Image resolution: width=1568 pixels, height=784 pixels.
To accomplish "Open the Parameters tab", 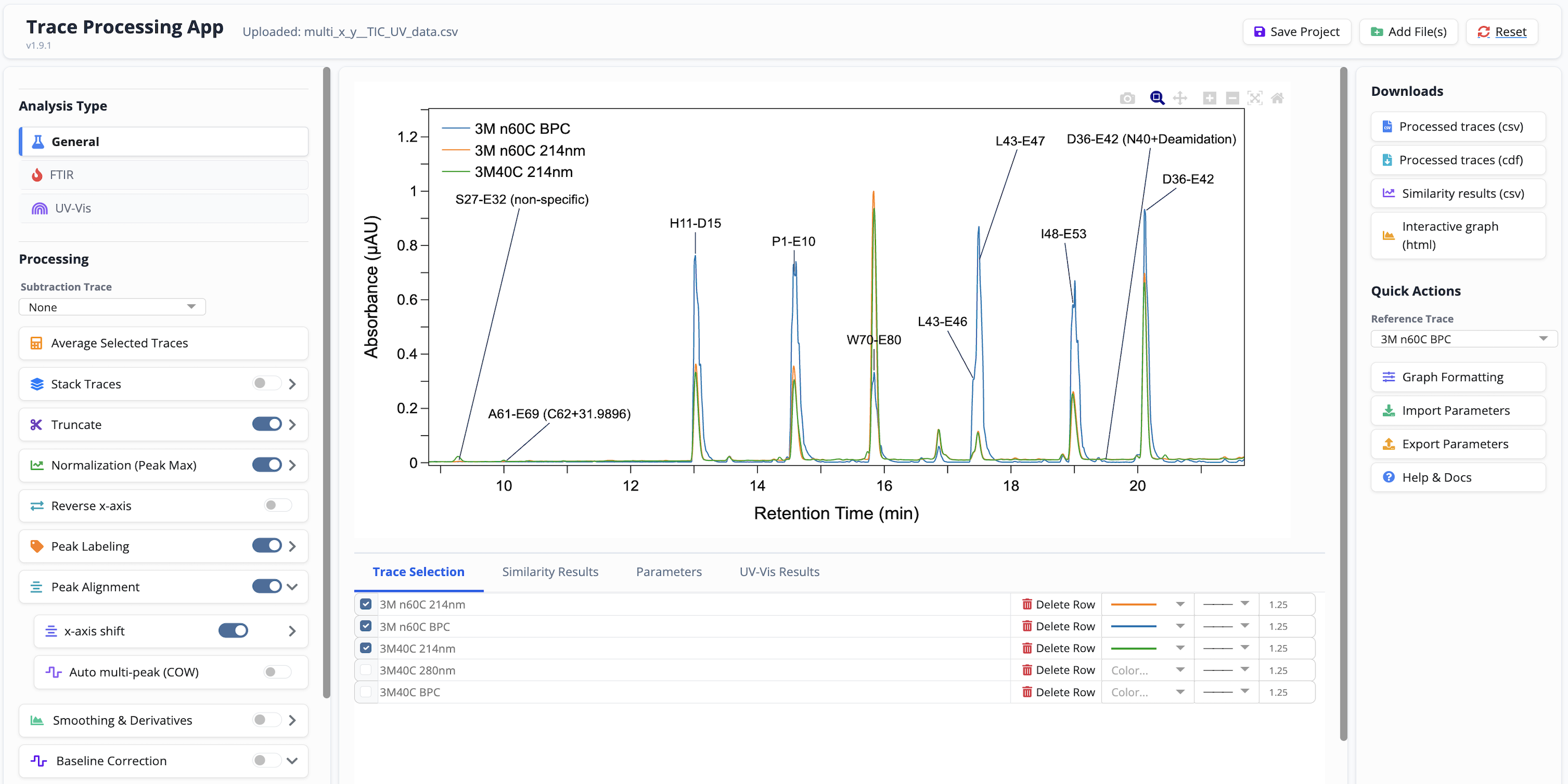I will click(669, 572).
